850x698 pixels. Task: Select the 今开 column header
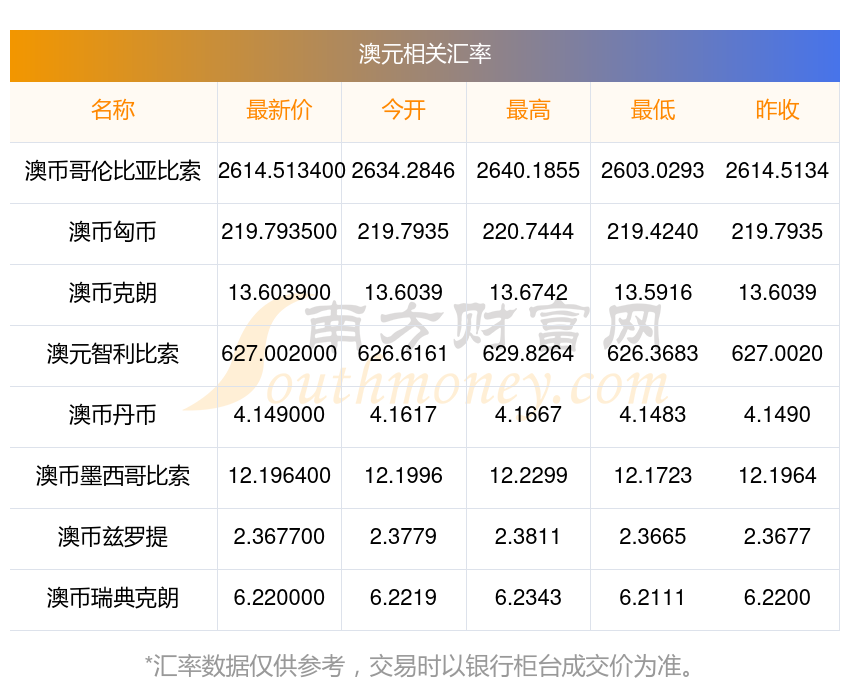pyautogui.click(x=403, y=110)
